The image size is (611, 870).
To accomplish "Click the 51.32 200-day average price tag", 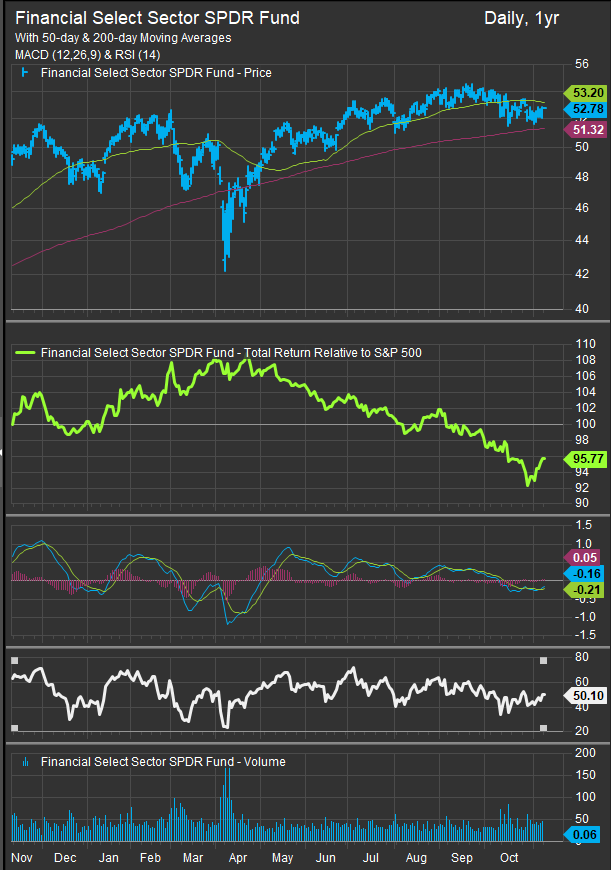I will click(582, 130).
